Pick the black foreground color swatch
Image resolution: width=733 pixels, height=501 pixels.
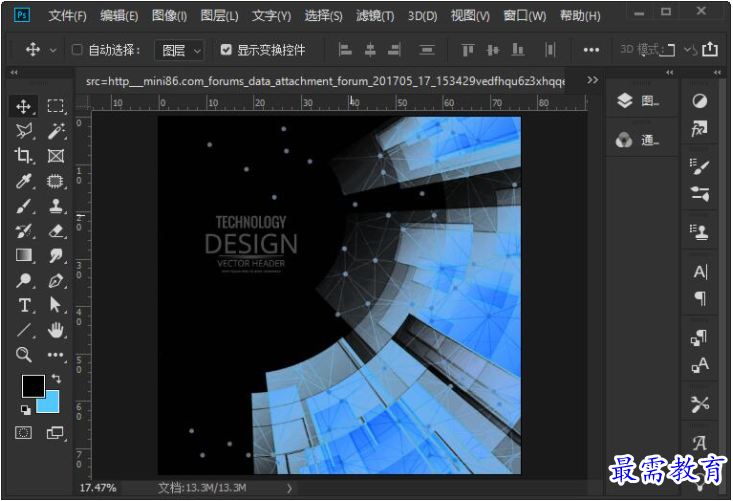(33, 386)
